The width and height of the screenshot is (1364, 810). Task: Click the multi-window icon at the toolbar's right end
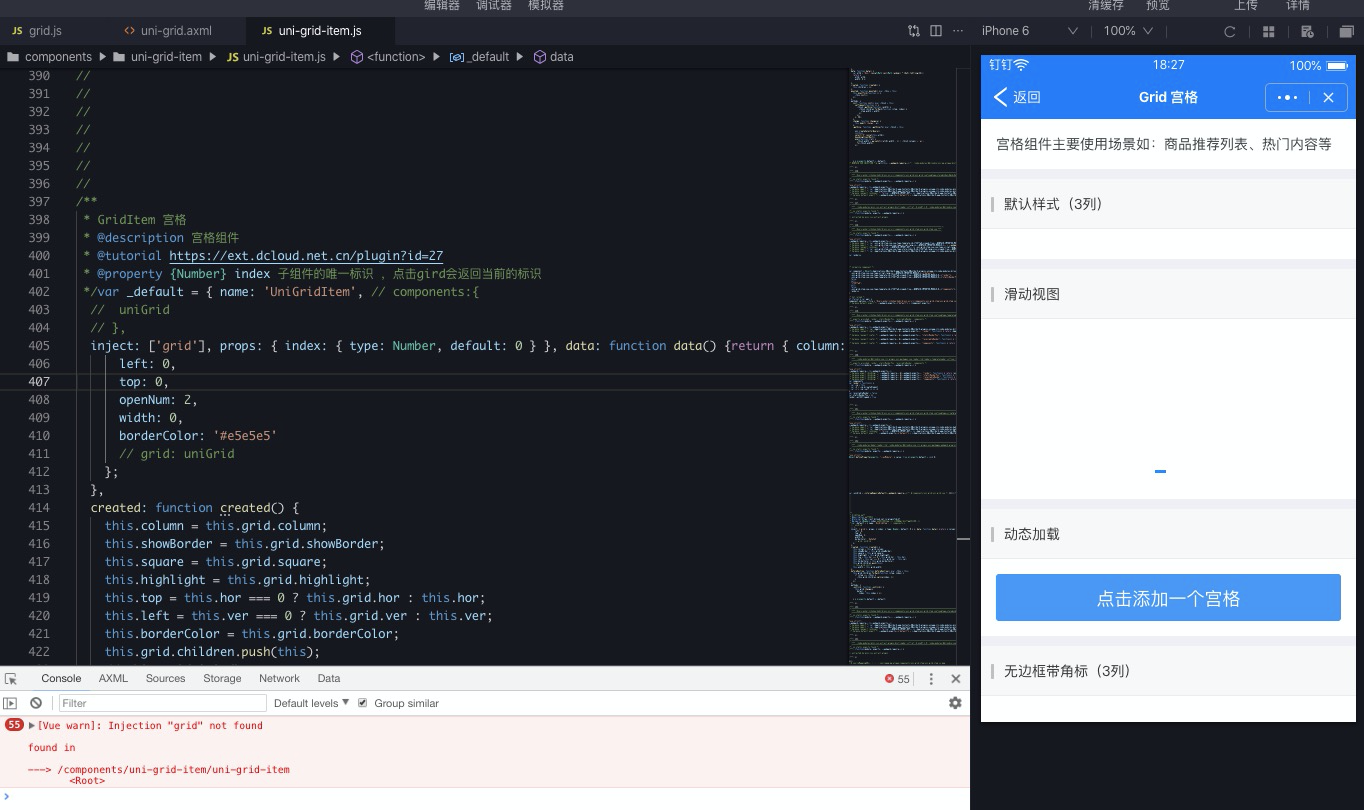point(1347,31)
